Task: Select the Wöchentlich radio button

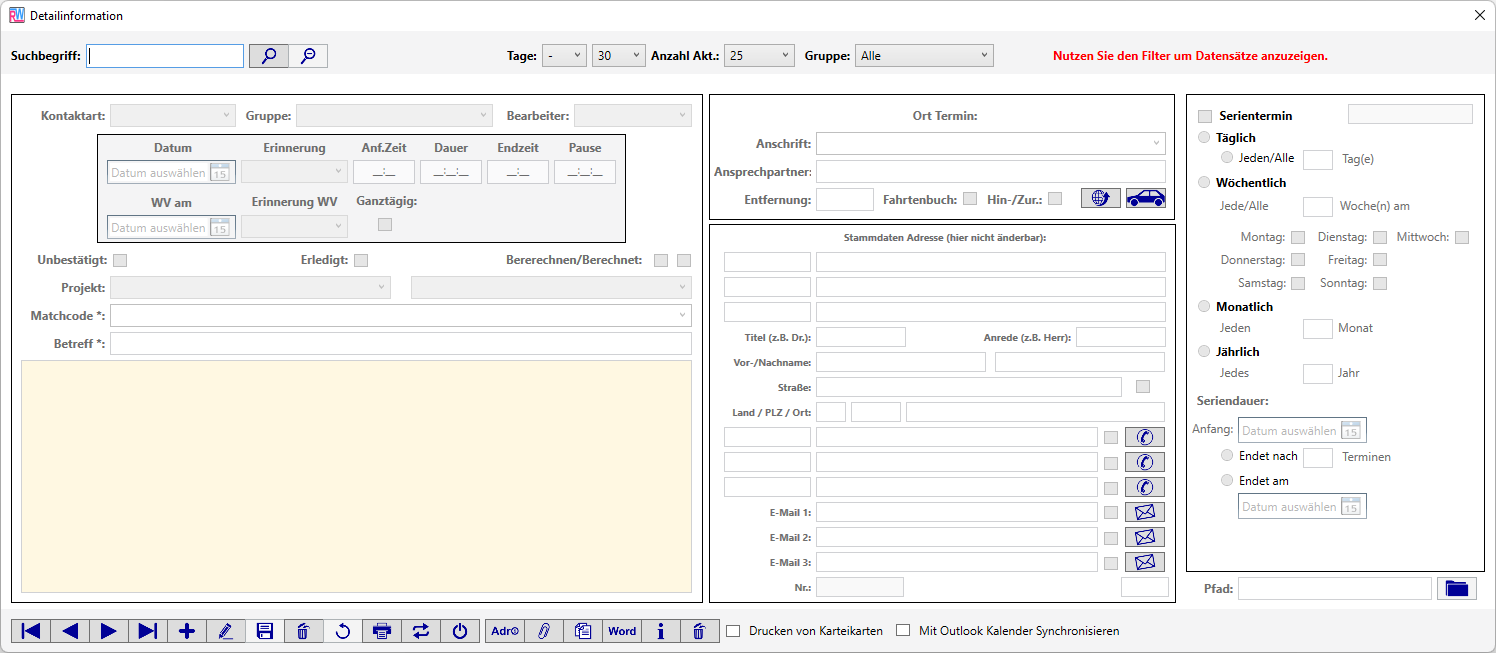Action: (x=1205, y=183)
